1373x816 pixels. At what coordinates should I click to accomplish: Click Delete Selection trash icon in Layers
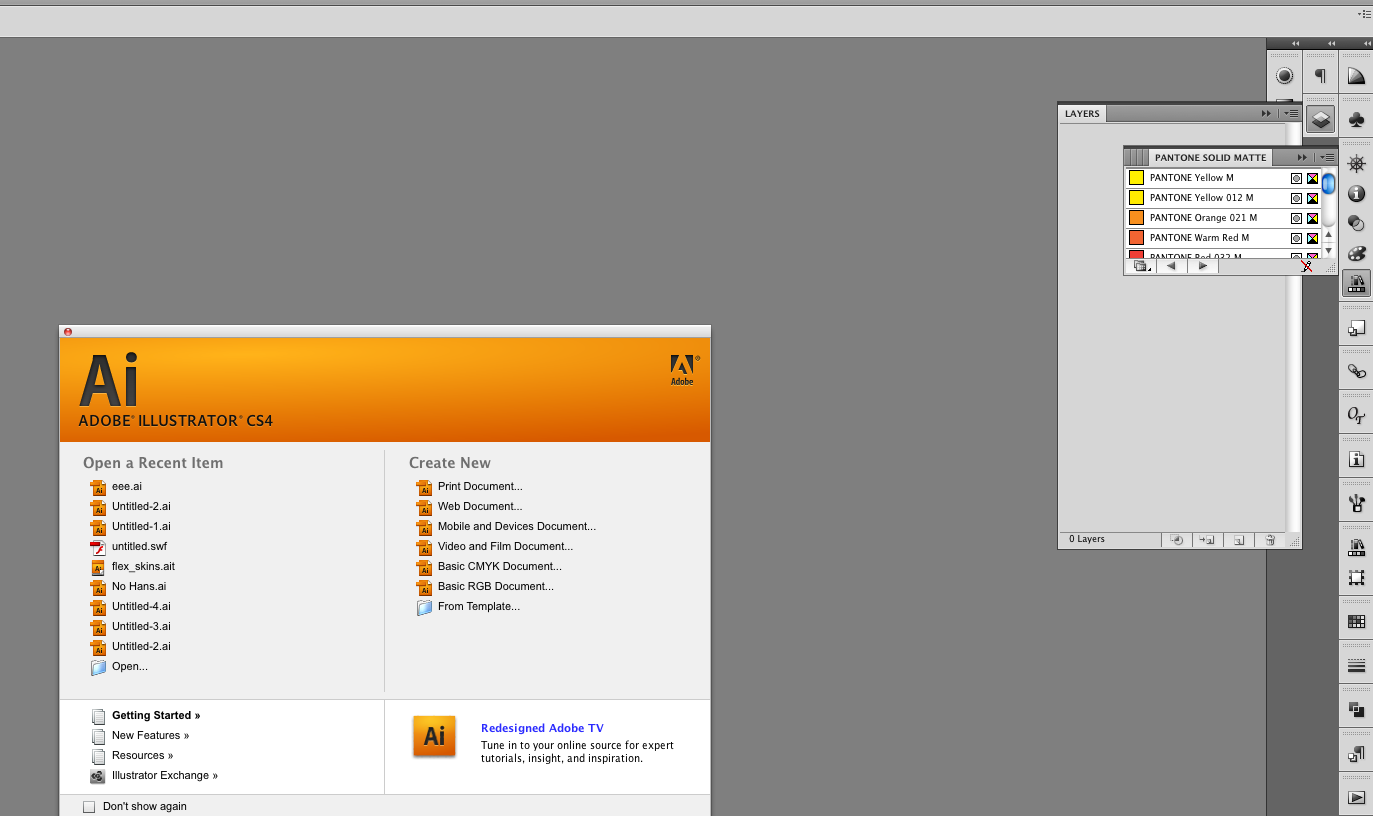coord(1269,540)
